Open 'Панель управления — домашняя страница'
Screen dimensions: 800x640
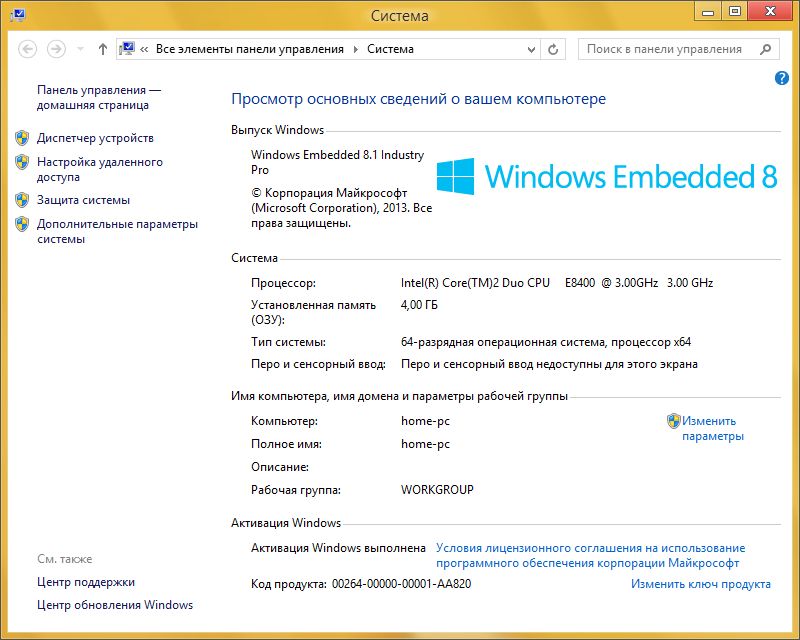[x=98, y=97]
